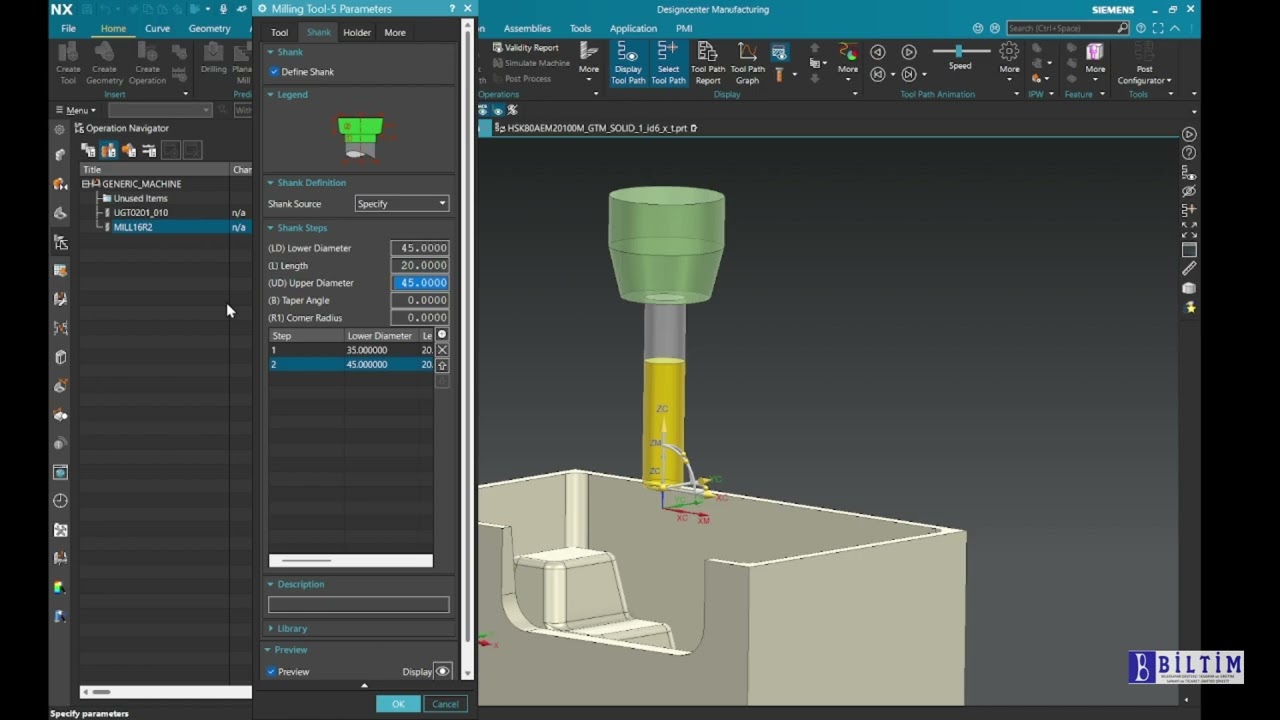This screenshot has height=720, width=1280.
Task: Open the PMI ribbon tab
Action: point(684,29)
